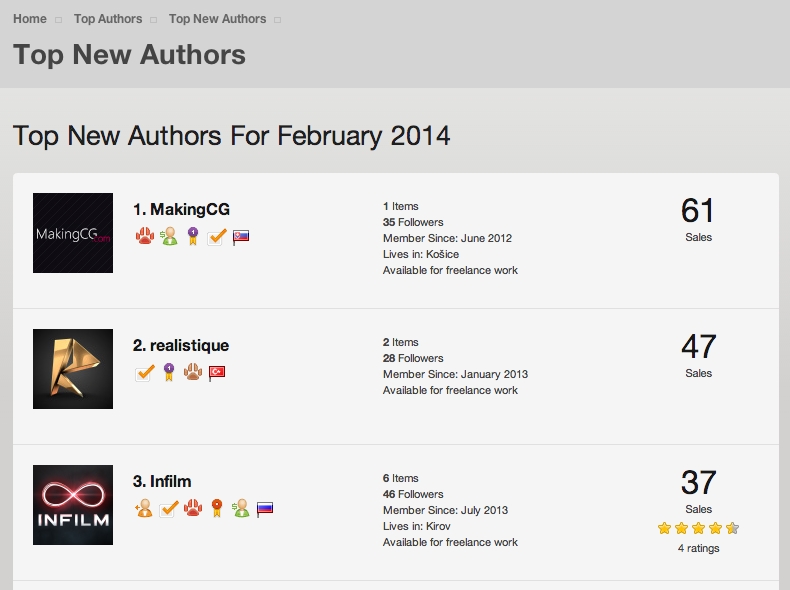Click Infilm's green dollar user badge
This screenshot has height=590, width=790.
click(x=241, y=508)
